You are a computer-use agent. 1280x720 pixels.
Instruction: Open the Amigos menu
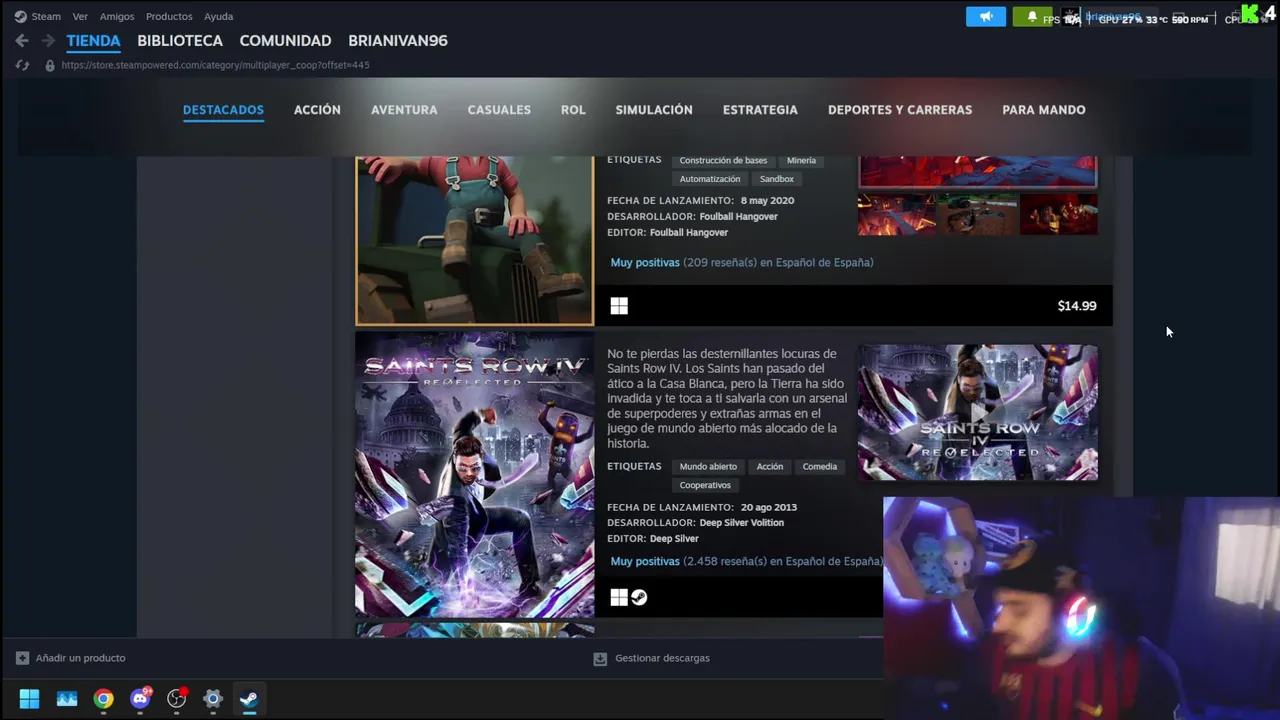click(x=117, y=16)
